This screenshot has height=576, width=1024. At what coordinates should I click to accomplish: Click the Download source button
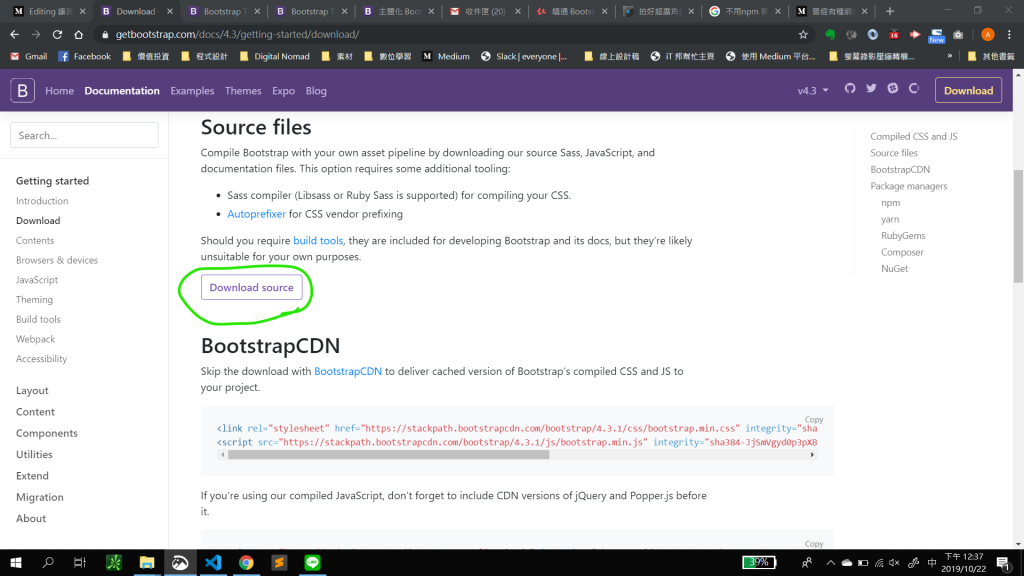coord(251,287)
